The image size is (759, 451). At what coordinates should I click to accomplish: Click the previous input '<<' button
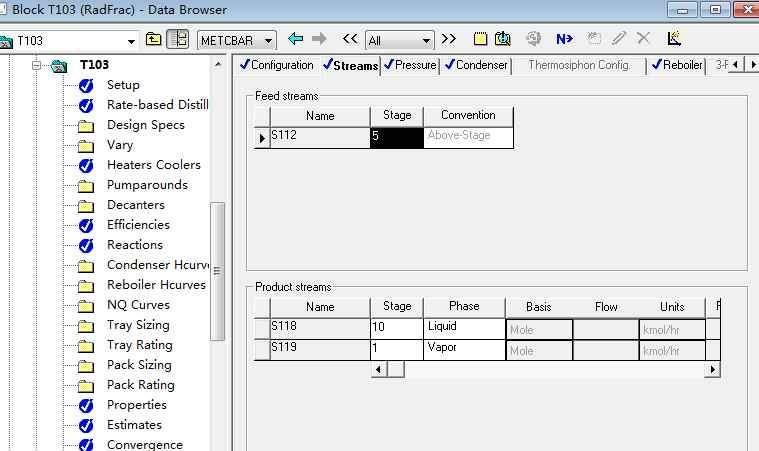click(349, 39)
